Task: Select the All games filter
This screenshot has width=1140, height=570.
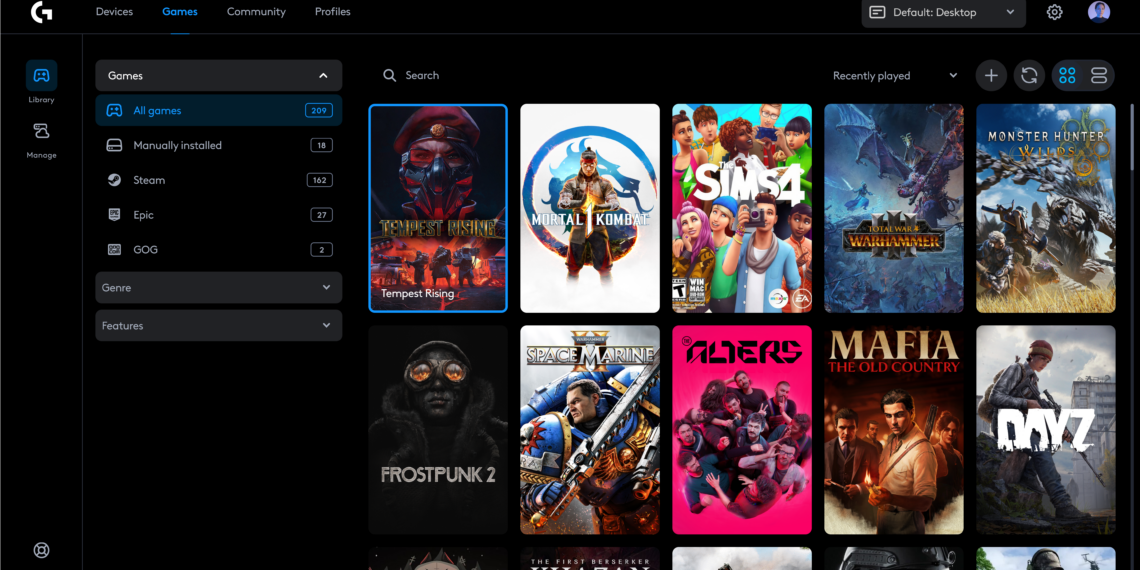Action: coord(219,111)
